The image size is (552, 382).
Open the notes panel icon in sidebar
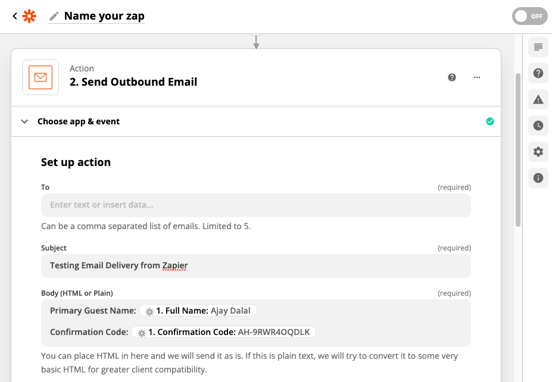pos(538,47)
